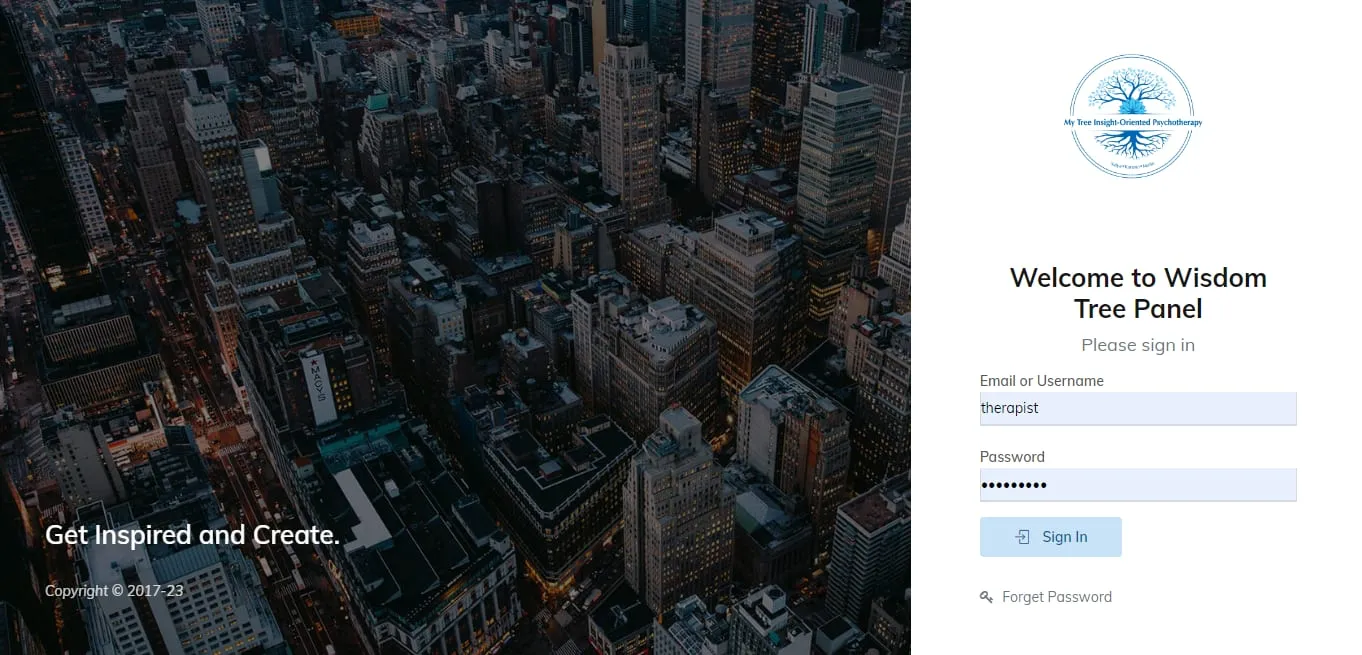Click the Macy's sign in the photo
Viewport: 1362px width, 655px height.
tap(320, 387)
